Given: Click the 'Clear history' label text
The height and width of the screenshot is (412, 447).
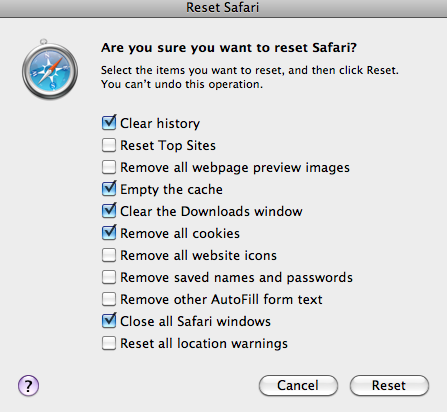Looking at the screenshot, I should click(x=160, y=123).
